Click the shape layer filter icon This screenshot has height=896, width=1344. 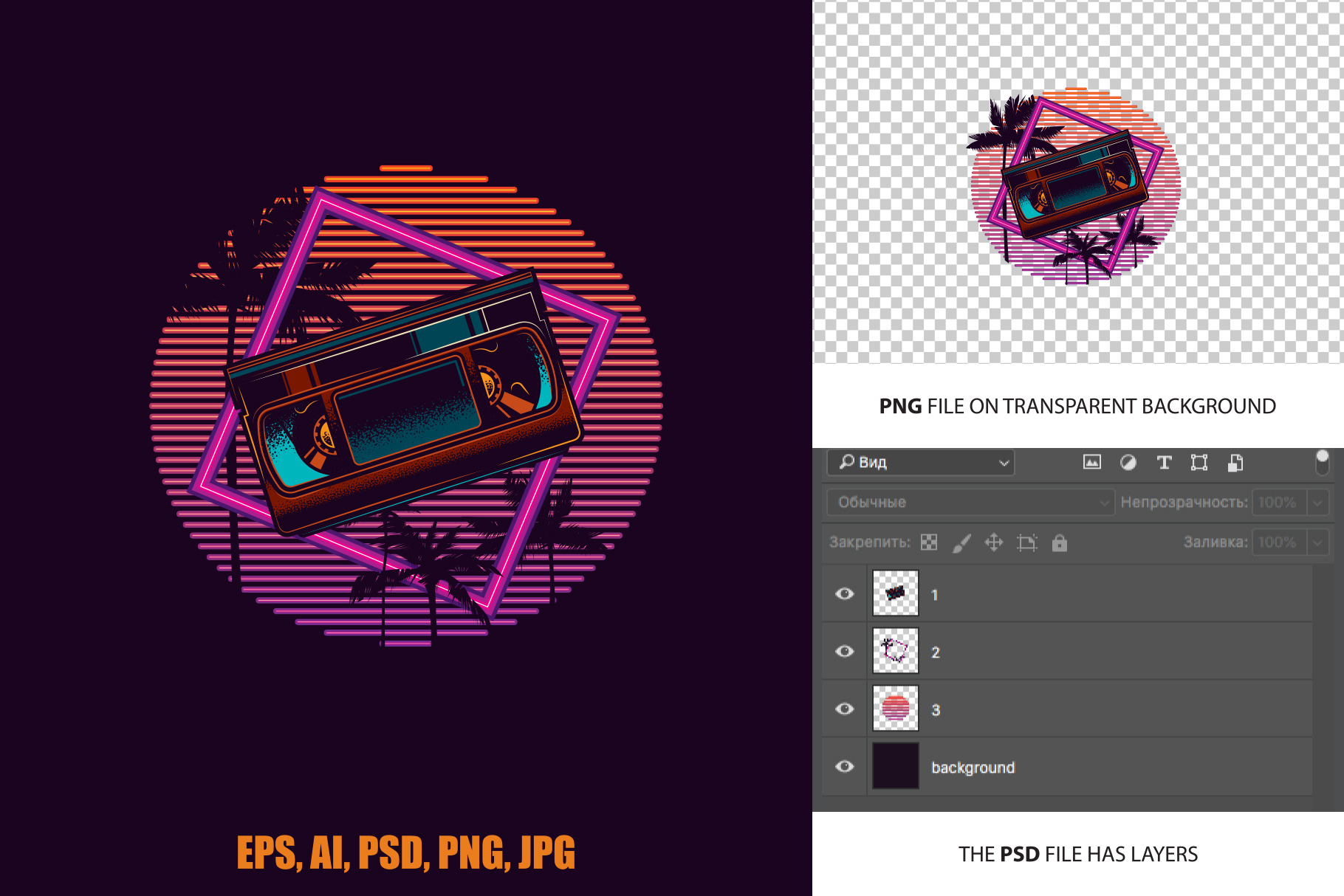pos(1199,463)
